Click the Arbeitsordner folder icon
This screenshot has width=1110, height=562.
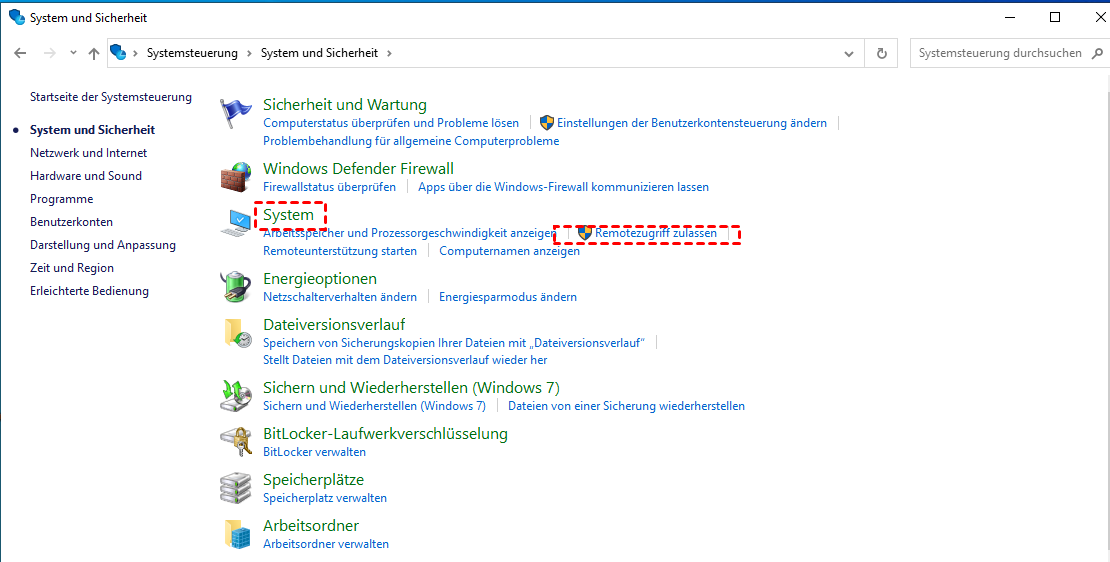(236, 534)
